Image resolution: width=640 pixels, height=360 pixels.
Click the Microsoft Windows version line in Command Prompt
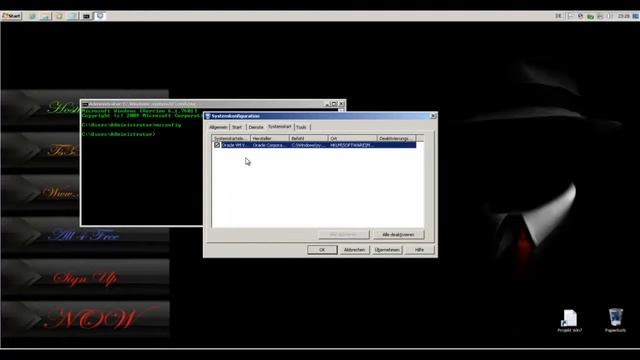(139, 111)
